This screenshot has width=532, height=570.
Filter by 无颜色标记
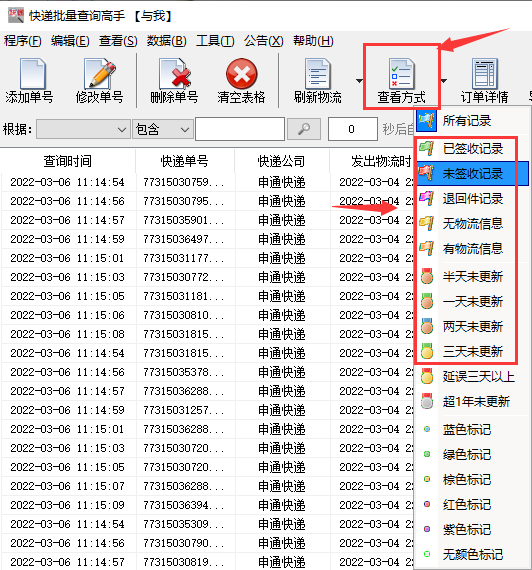pos(473,554)
